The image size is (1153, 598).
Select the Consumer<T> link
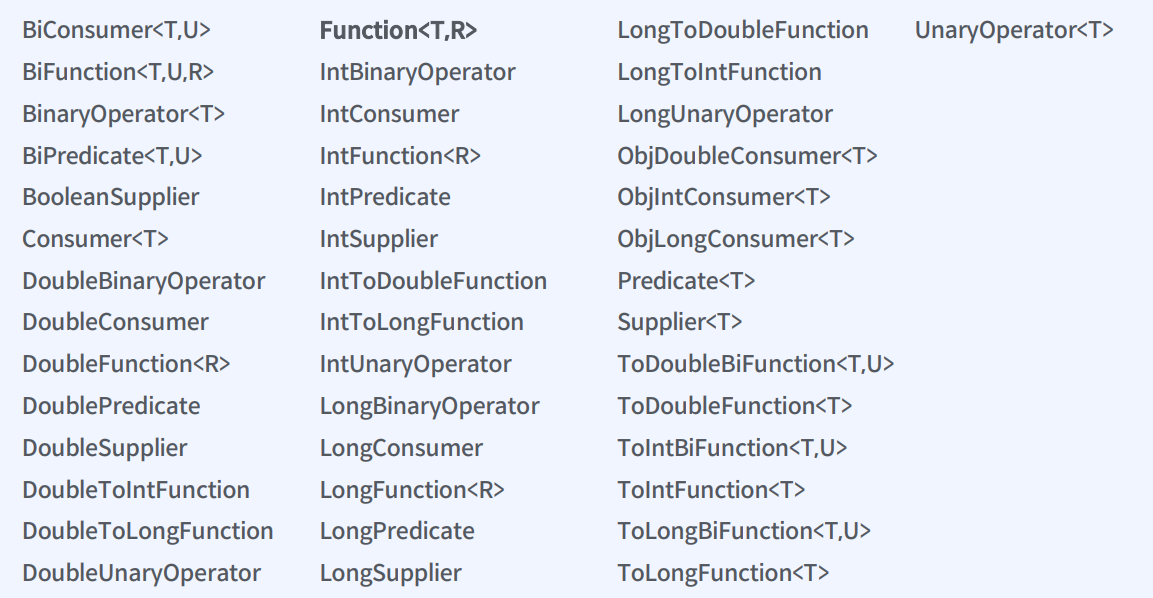95,239
